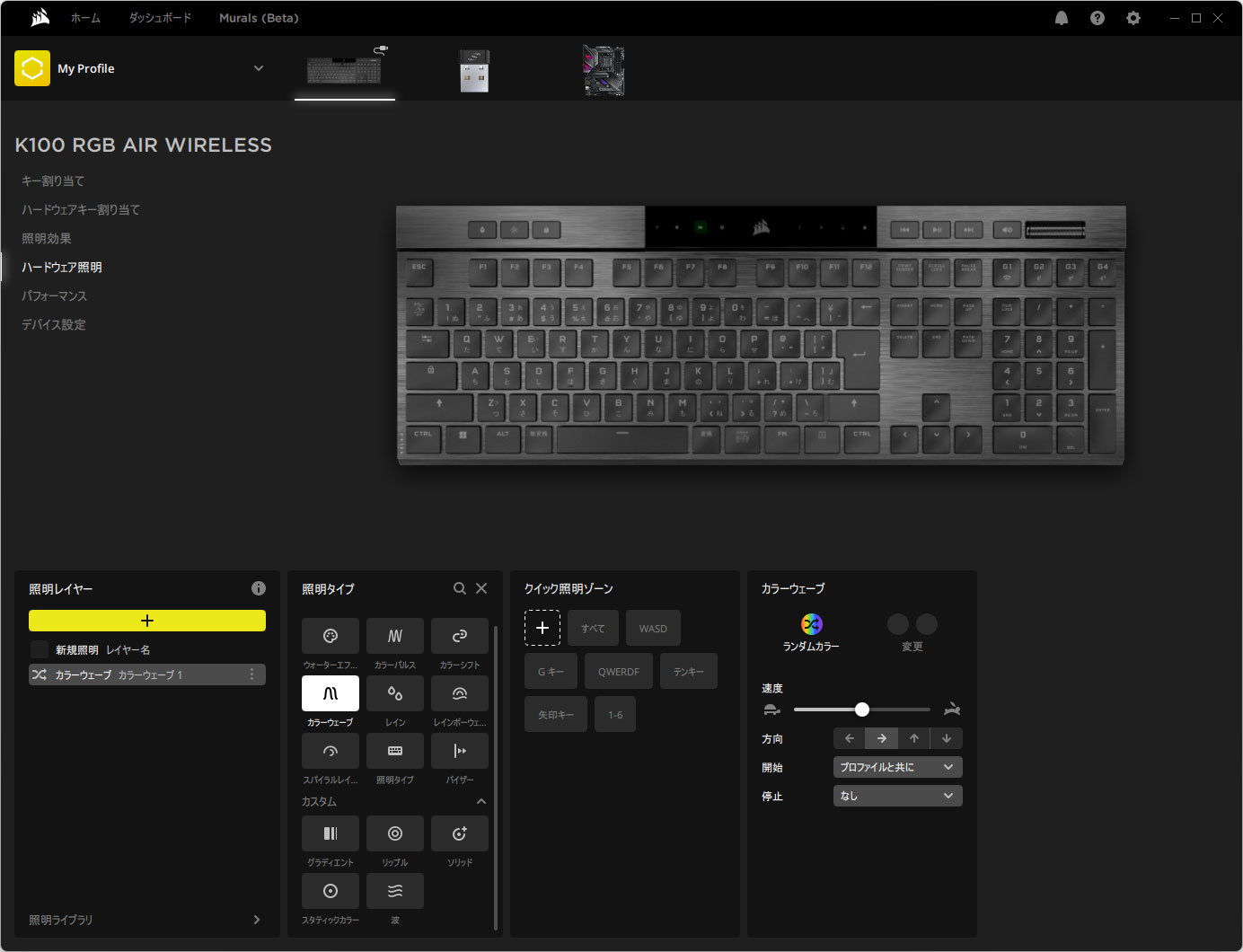The image size is (1243, 952).
Task: Select the ランダムカラー color mode
Action: 812,624
